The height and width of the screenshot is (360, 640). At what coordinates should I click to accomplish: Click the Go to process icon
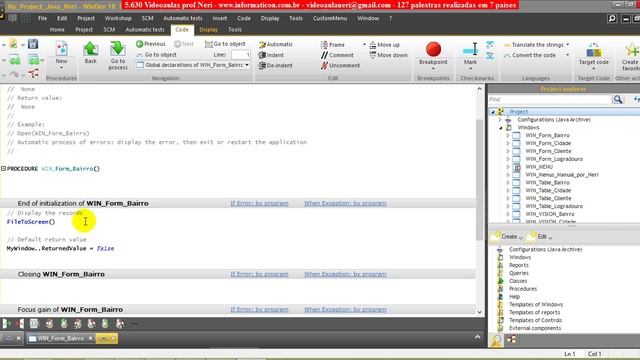tap(118, 49)
